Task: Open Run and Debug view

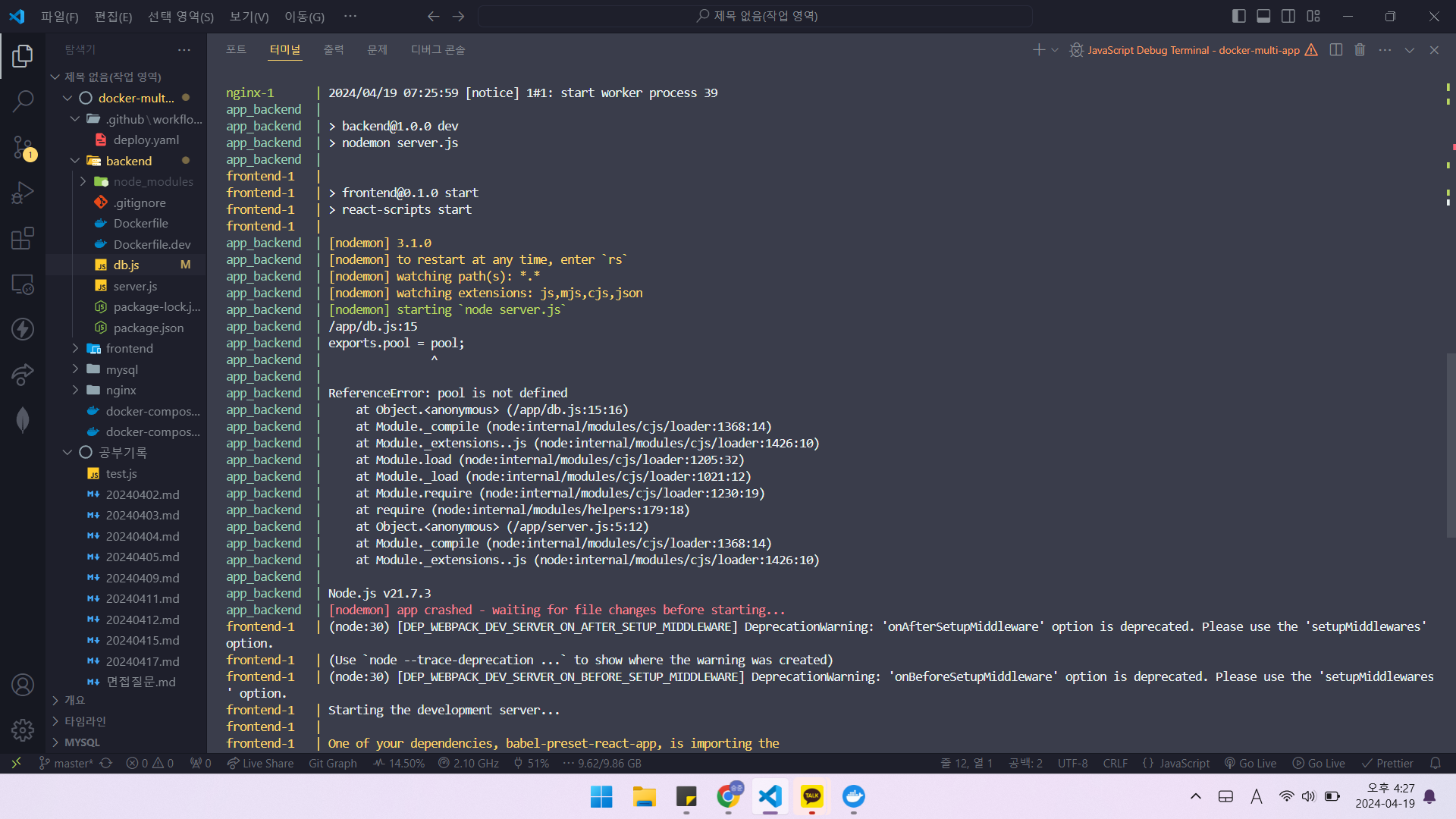Action: coord(23,193)
